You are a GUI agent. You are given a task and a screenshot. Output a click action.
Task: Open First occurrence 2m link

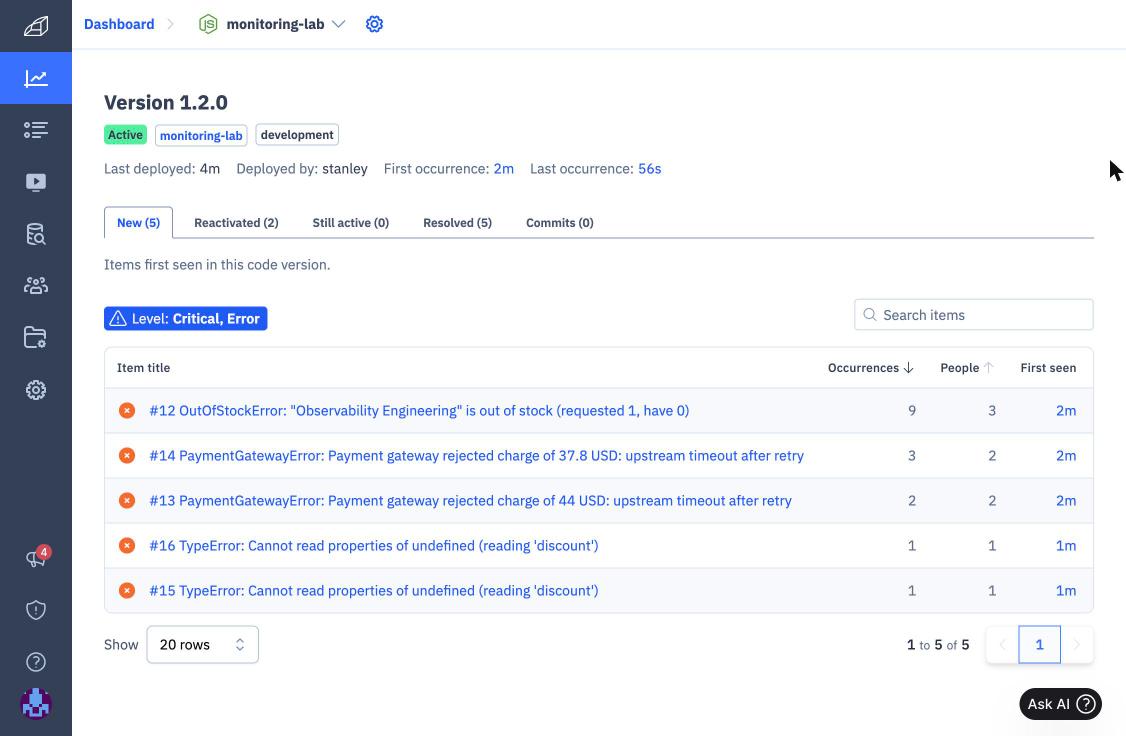point(503,169)
